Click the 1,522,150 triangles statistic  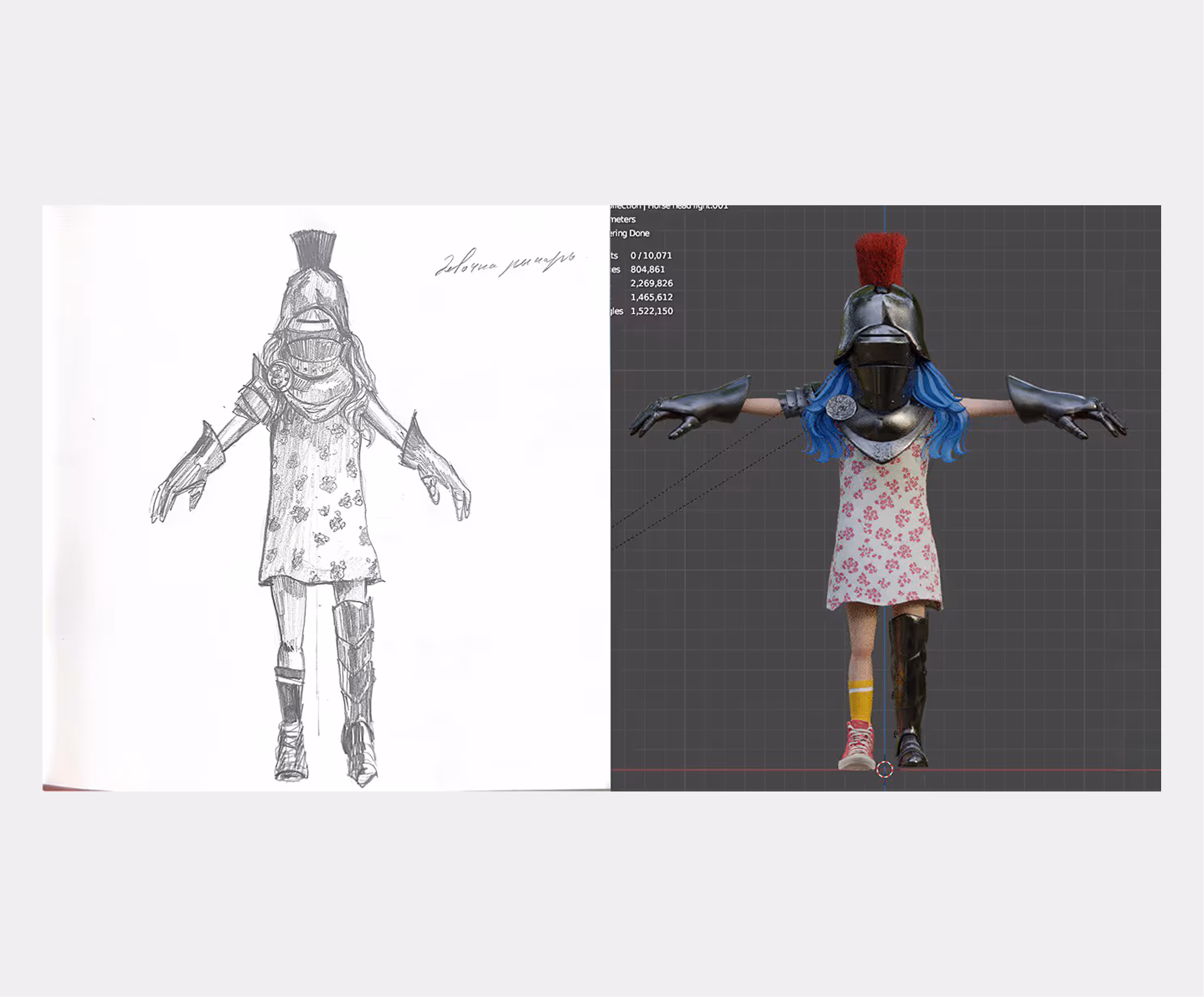[651, 311]
